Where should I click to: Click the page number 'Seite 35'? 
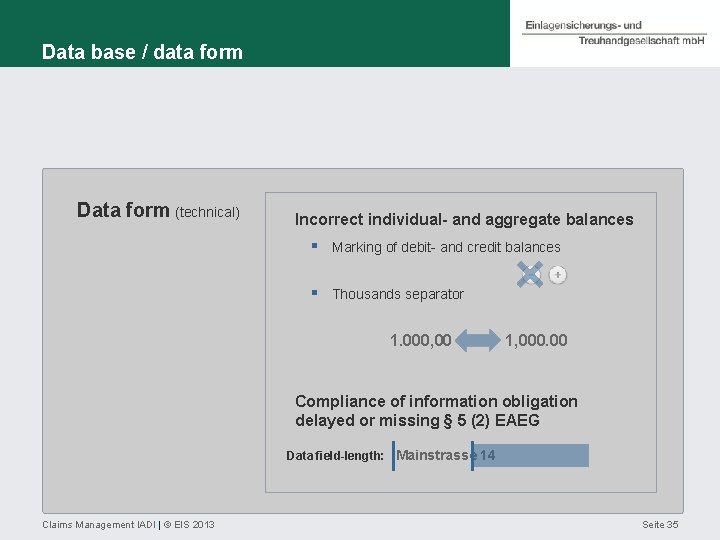pyautogui.click(x=660, y=524)
